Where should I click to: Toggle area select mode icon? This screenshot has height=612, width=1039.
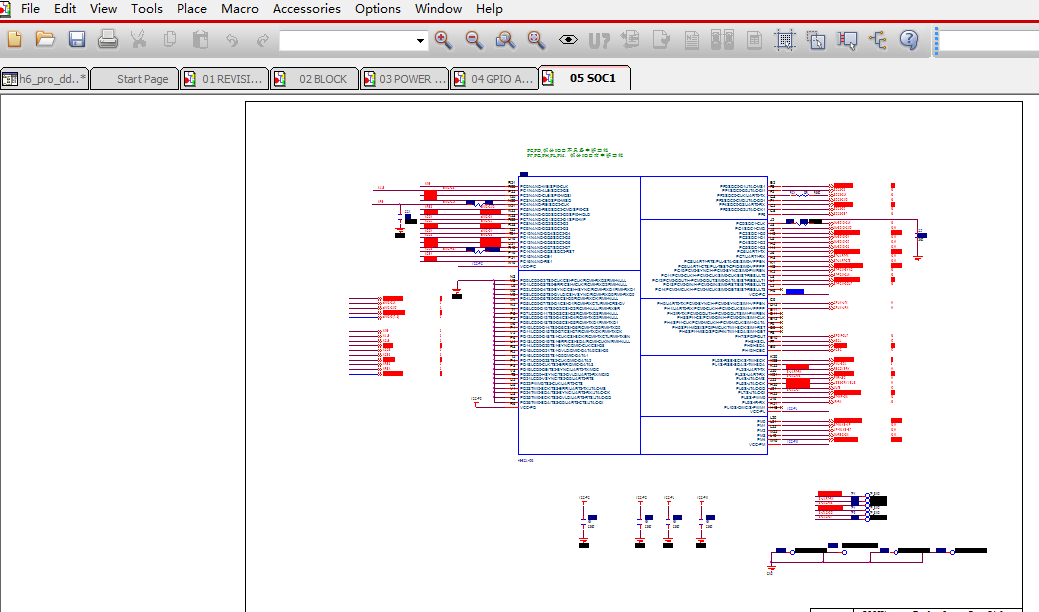click(x=816, y=40)
